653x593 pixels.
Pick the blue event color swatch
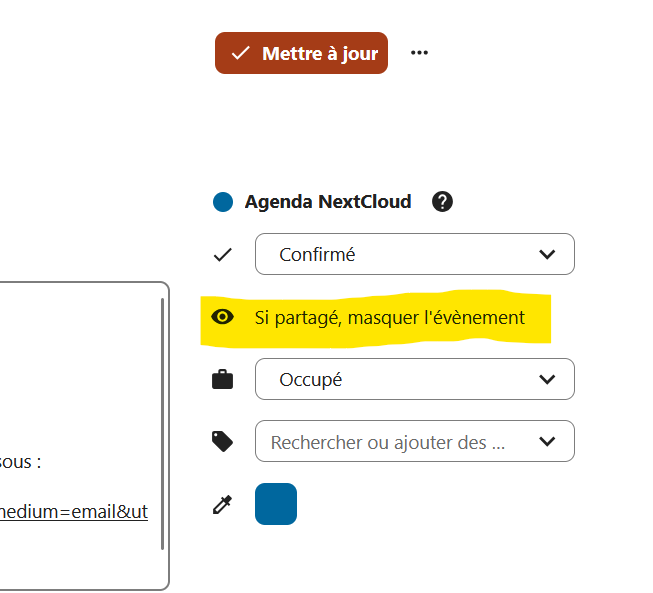coord(276,504)
